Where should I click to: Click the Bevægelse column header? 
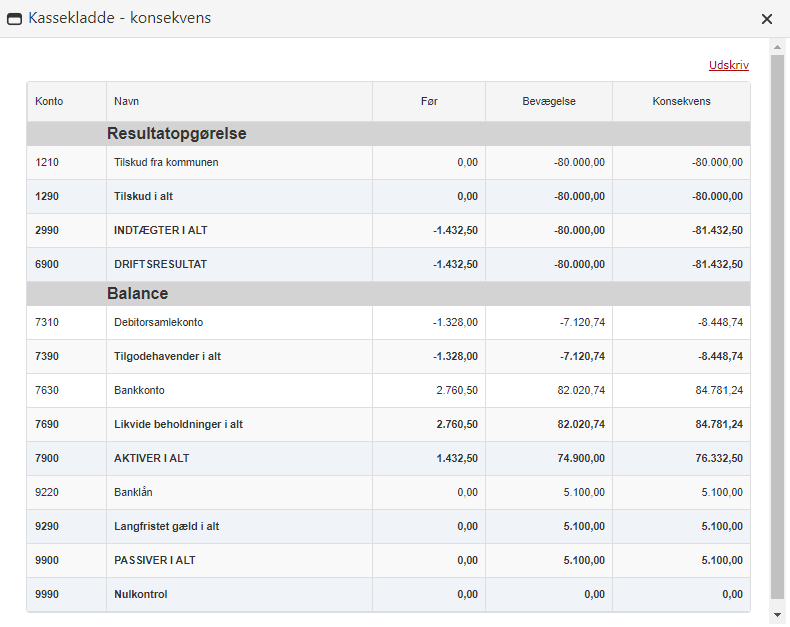pos(549,101)
